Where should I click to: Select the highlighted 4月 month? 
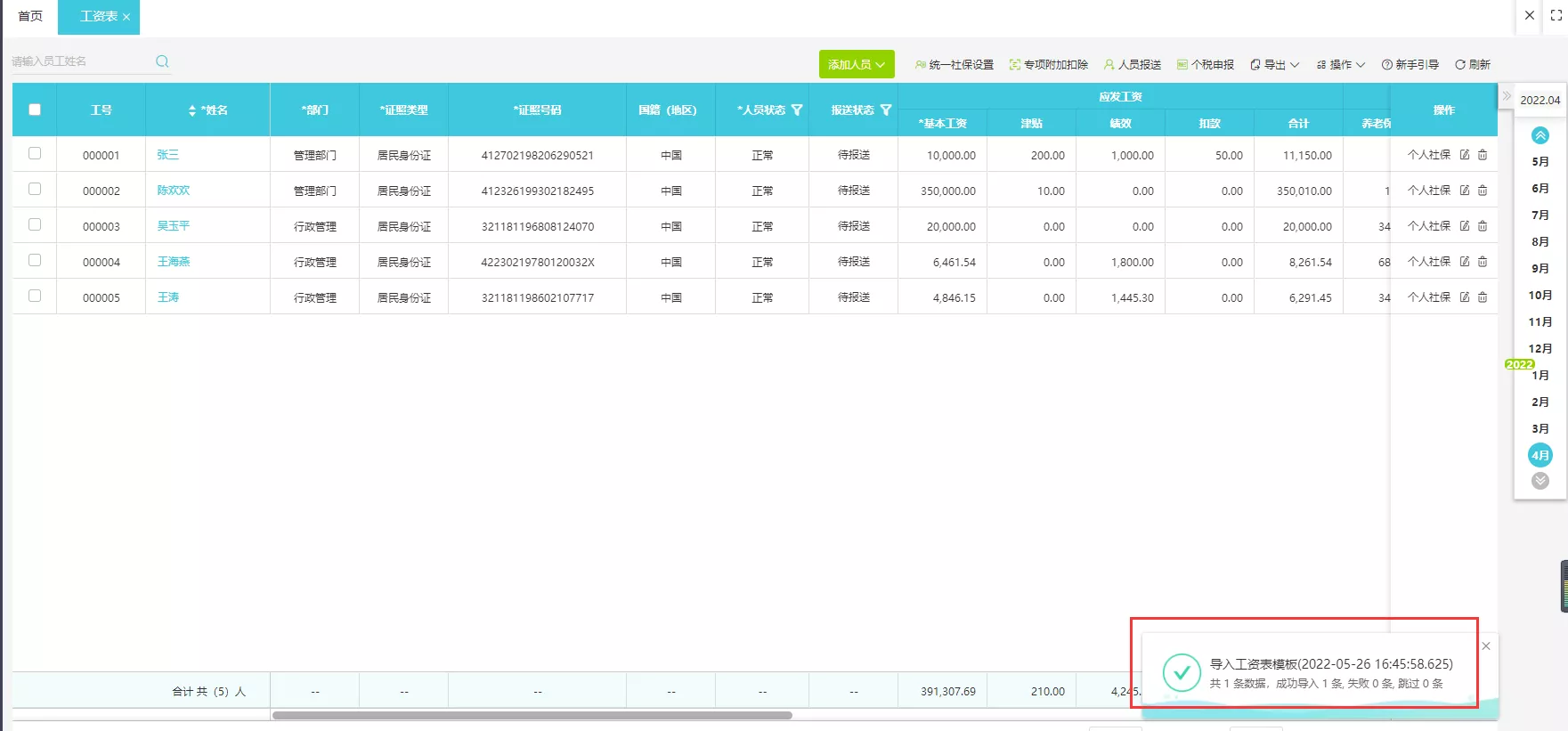(x=1540, y=455)
